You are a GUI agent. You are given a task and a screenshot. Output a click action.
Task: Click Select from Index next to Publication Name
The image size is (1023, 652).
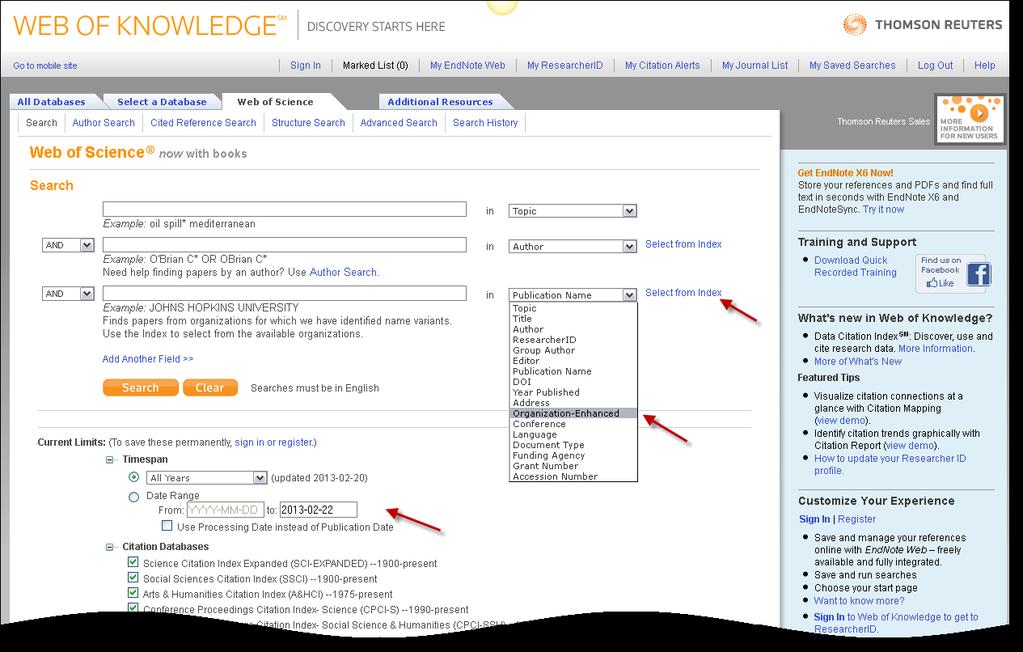tap(683, 292)
